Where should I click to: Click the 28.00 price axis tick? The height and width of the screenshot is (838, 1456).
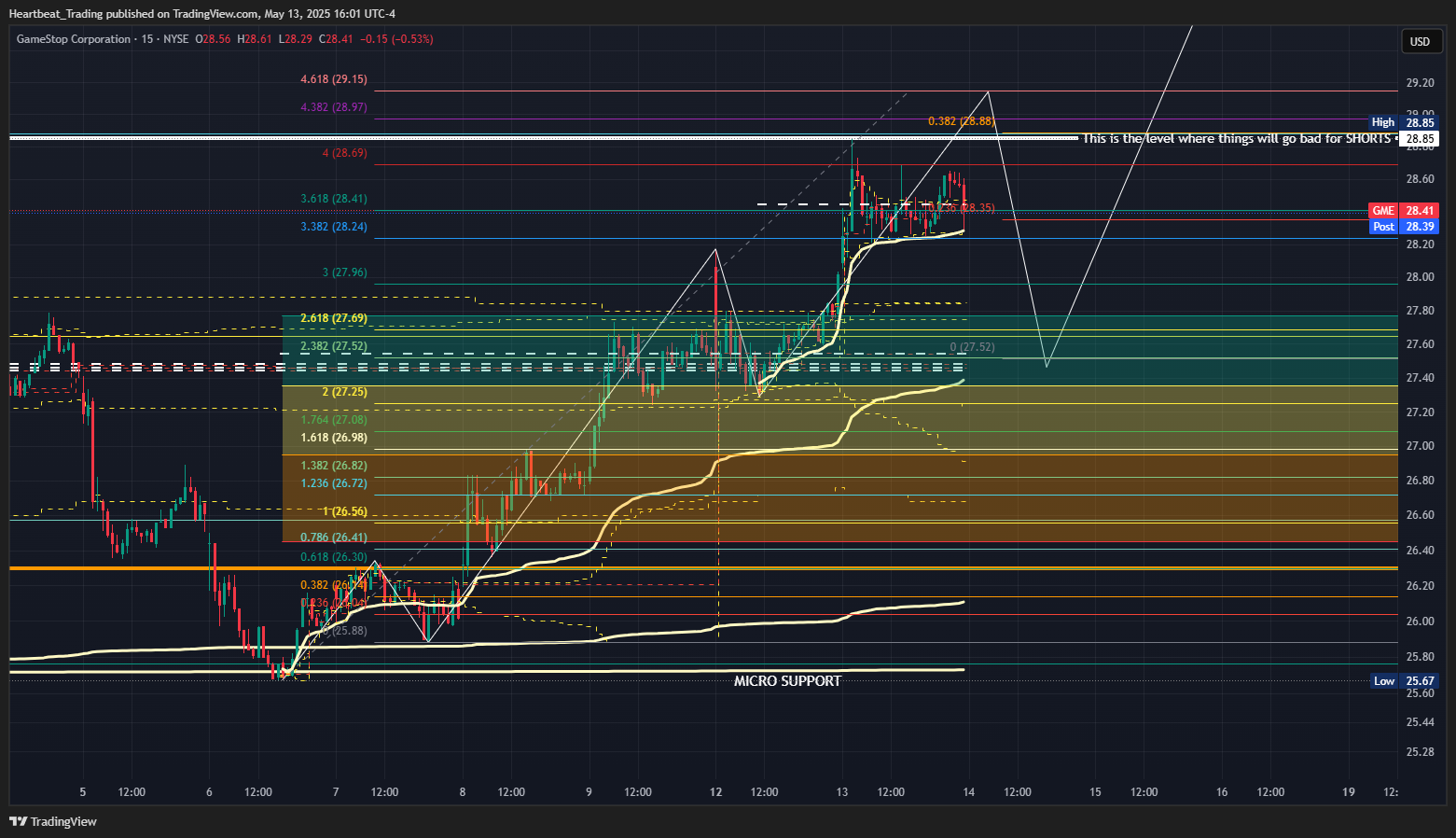pyautogui.click(x=1421, y=277)
